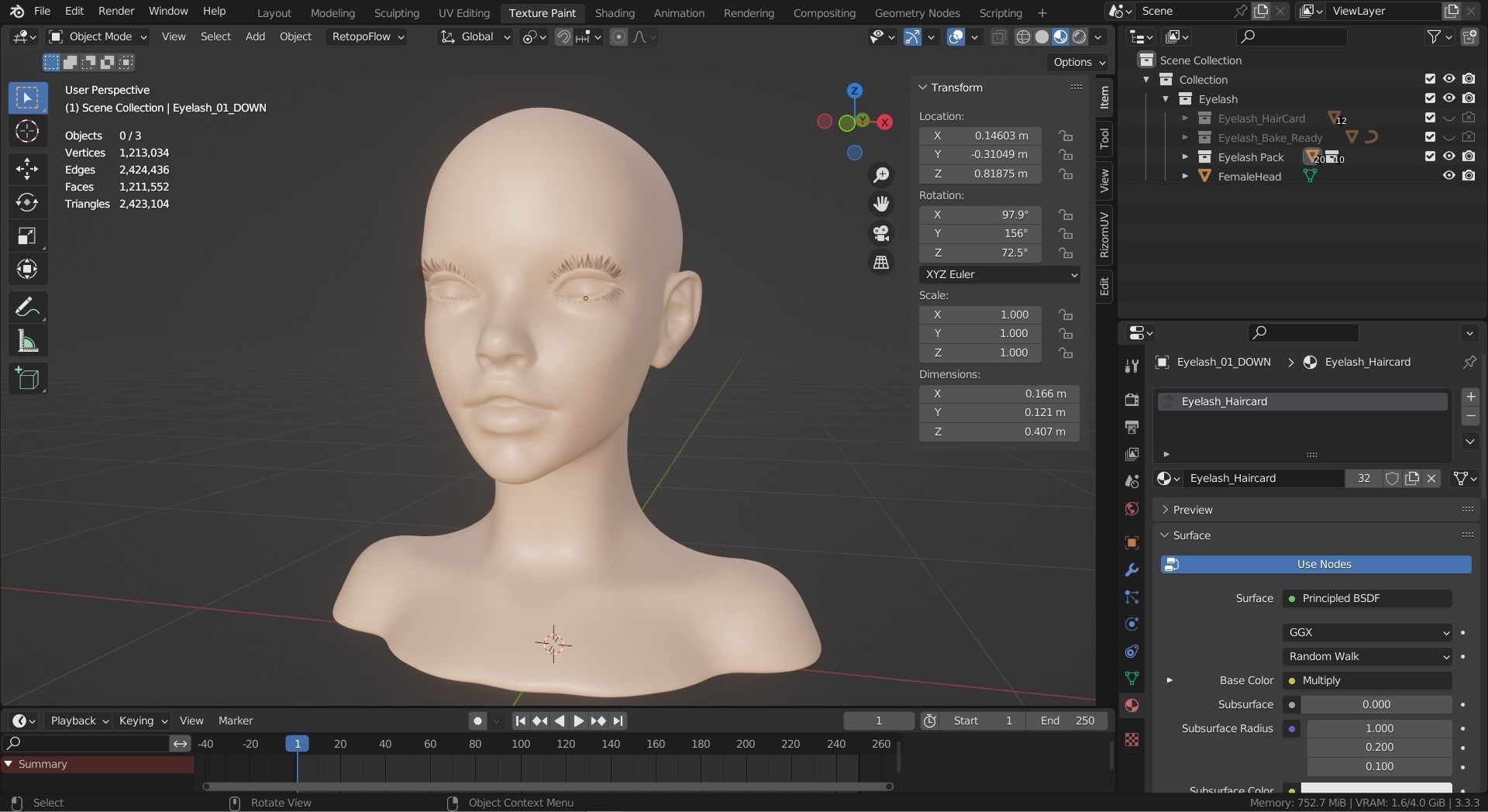Open the Render properties tab icon
Image resolution: width=1488 pixels, height=812 pixels.
coord(1131,400)
